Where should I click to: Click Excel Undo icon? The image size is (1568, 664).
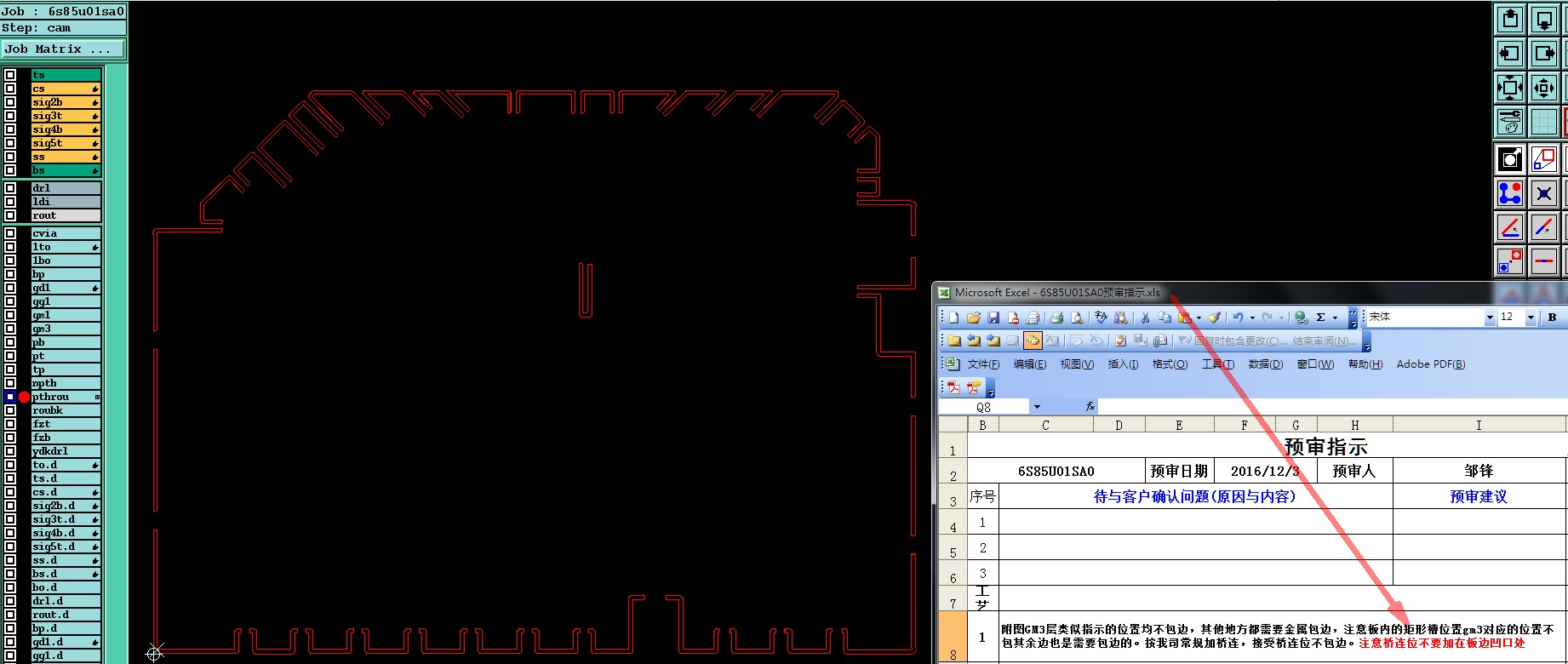coord(1238,318)
